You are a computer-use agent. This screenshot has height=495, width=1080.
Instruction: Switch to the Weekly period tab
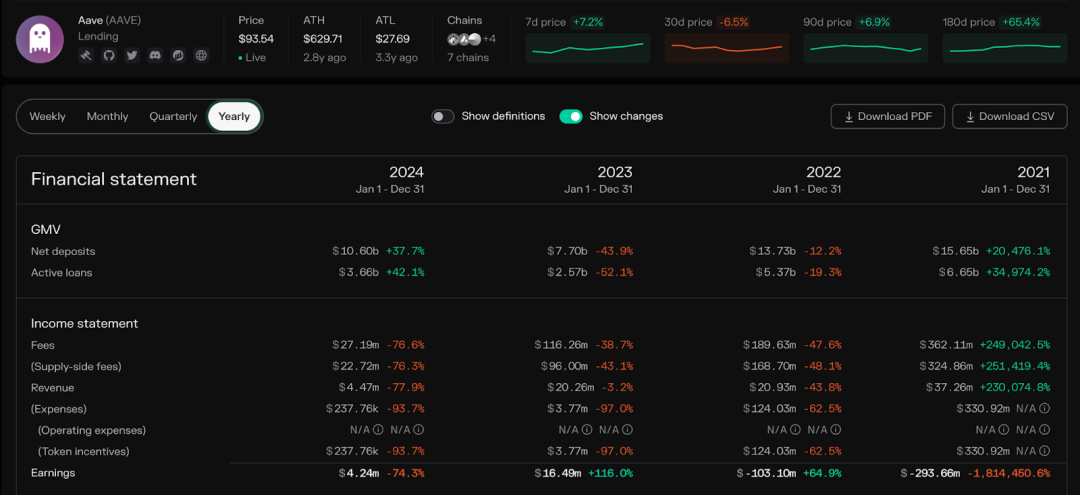[48, 116]
